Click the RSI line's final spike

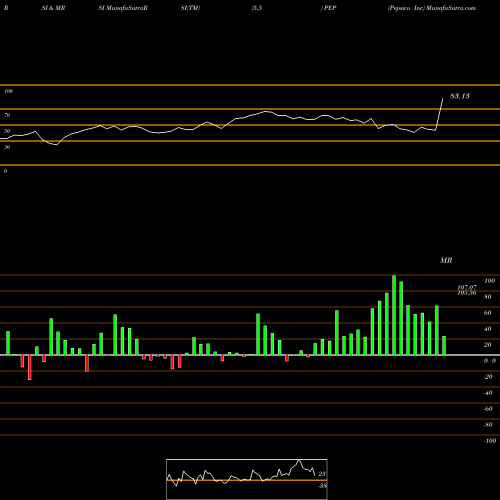439,114
